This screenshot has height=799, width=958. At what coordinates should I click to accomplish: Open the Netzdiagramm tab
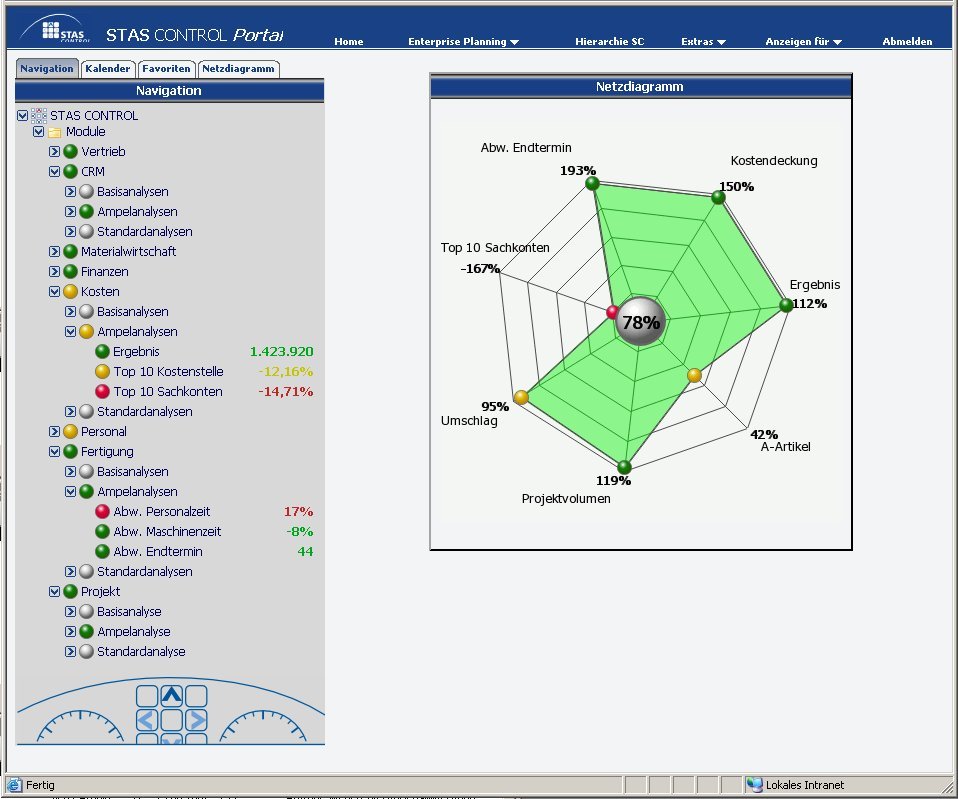coord(238,68)
